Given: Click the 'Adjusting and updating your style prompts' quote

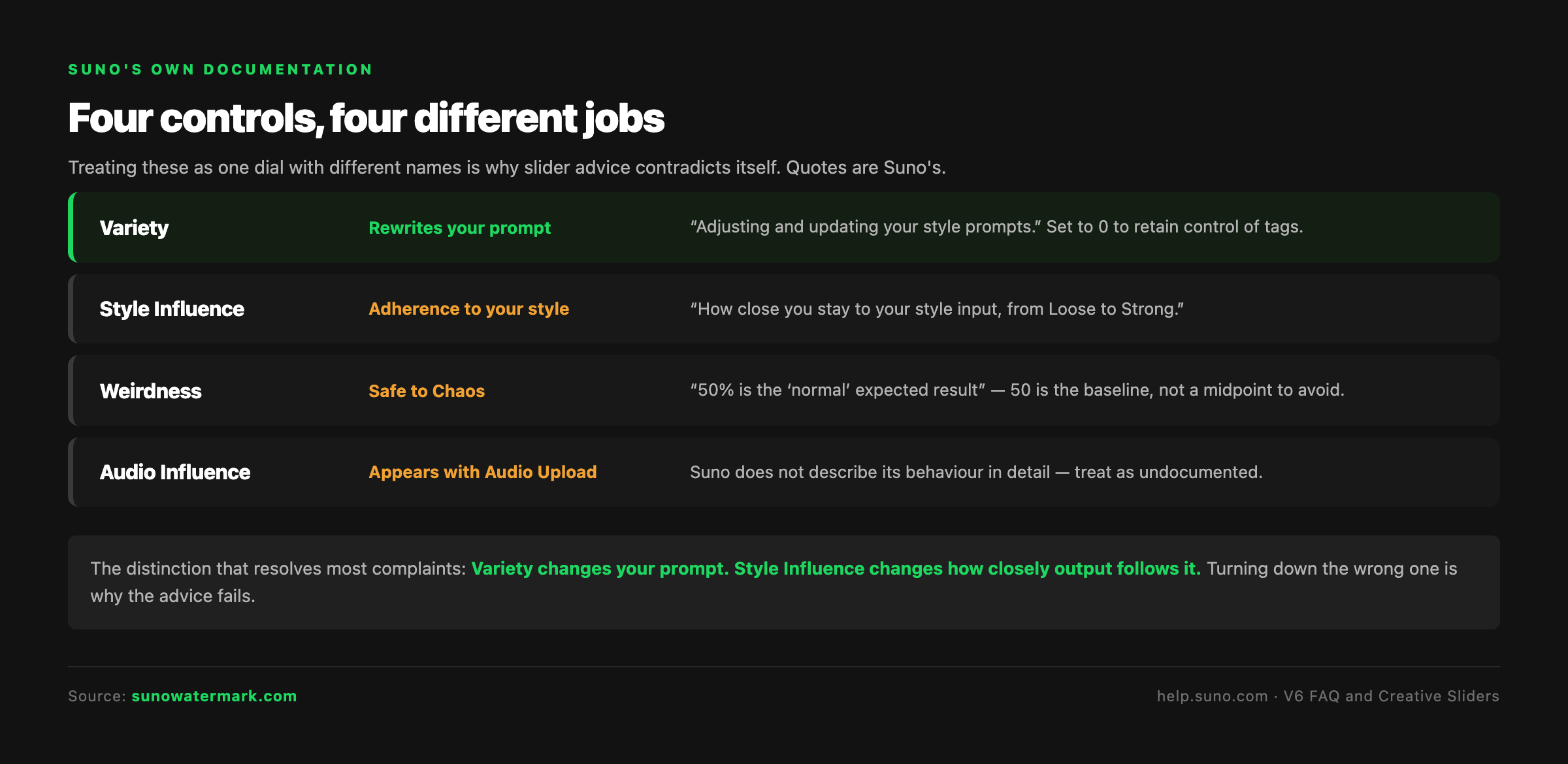Looking at the screenshot, I should pyautogui.click(x=996, y=227).
